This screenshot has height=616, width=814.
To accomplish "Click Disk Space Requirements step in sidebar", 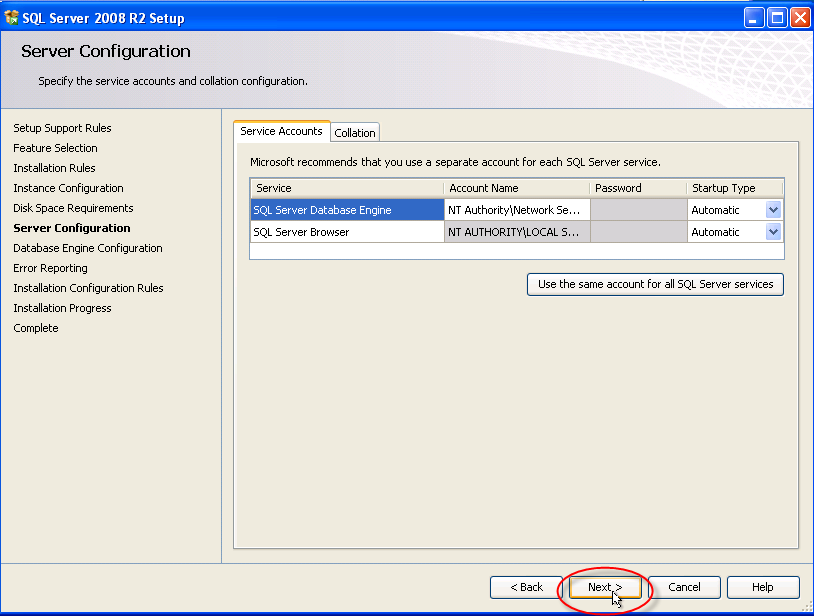I will click(73, 208).
